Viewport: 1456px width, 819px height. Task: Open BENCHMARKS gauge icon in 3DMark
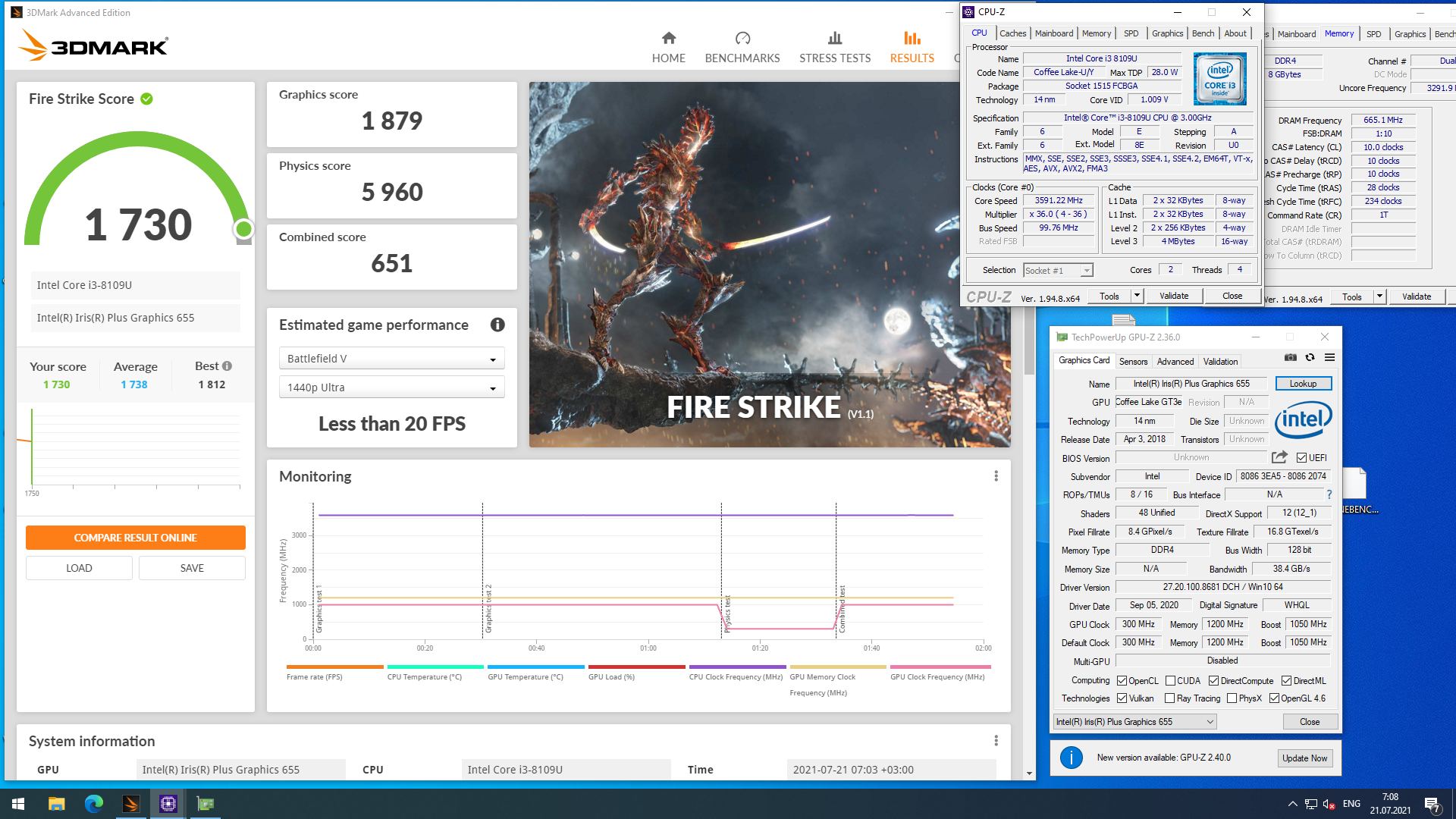pos(742,38)
